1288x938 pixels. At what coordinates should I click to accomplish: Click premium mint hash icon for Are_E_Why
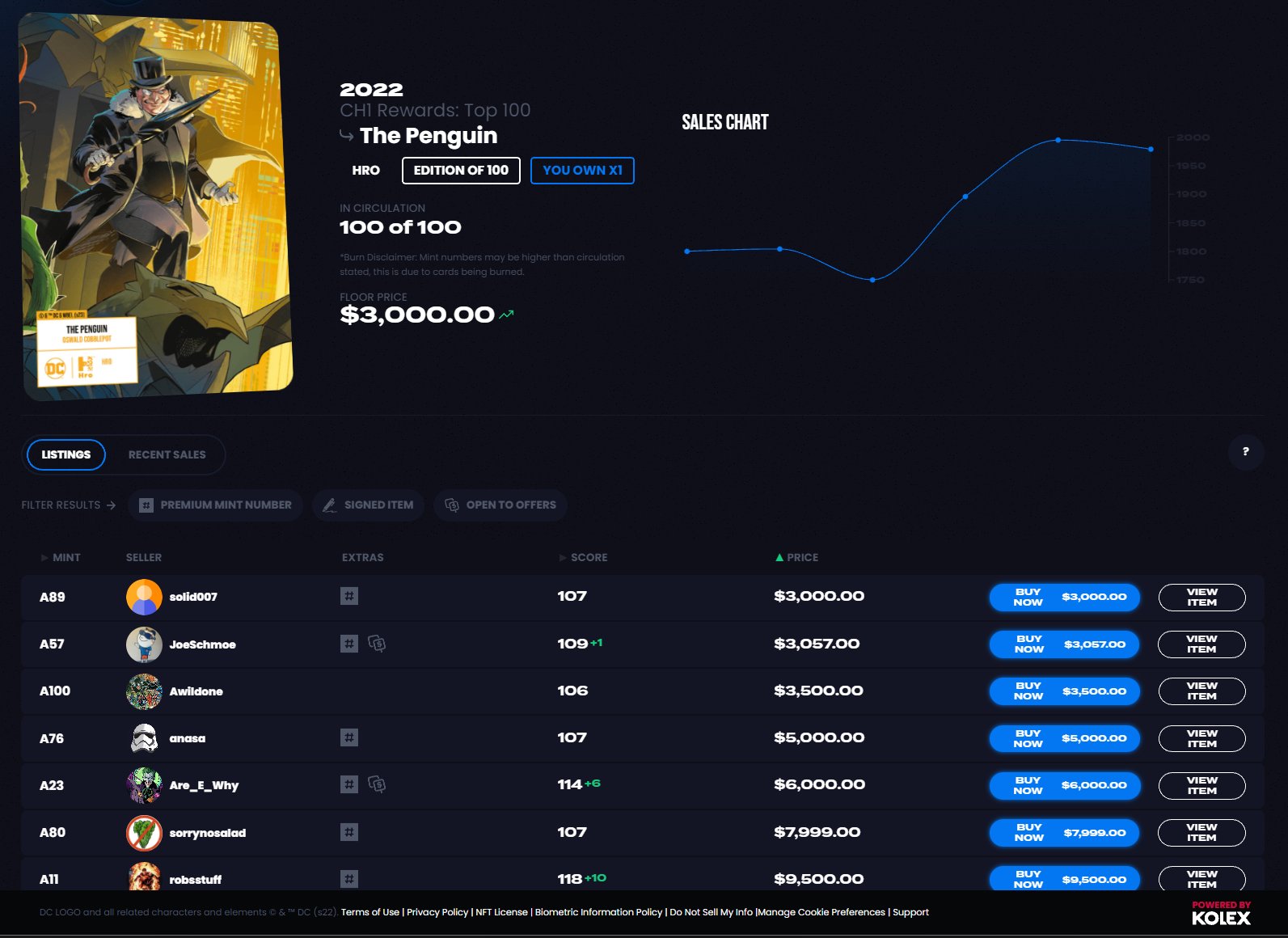(x=349, y=784)
